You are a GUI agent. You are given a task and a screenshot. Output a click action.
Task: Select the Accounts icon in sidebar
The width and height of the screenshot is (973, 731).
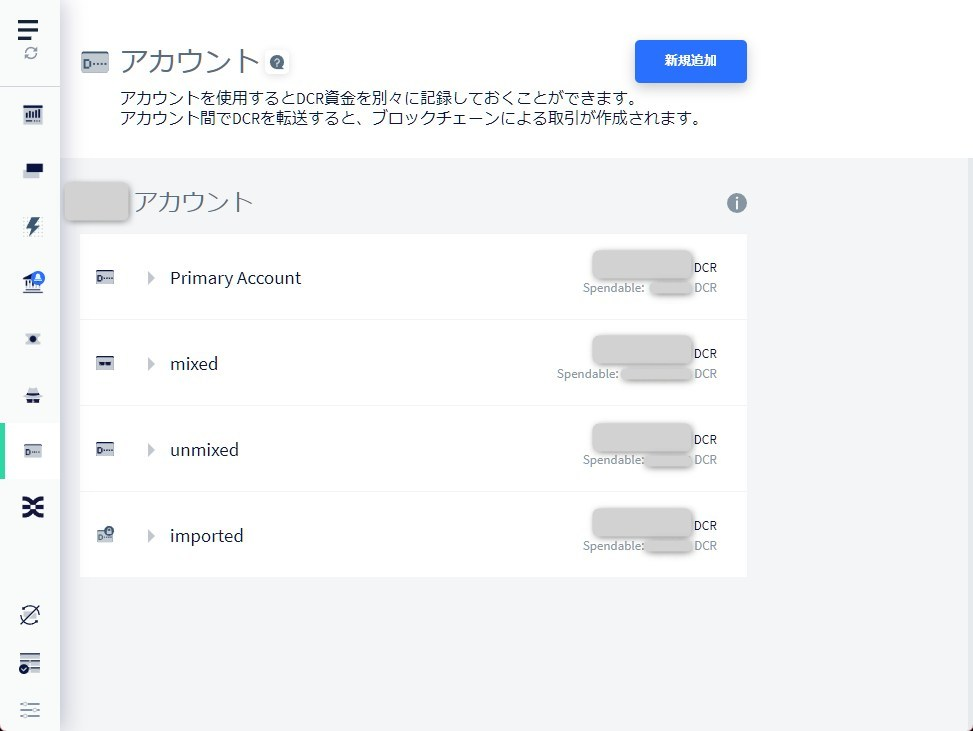[33, 451]
